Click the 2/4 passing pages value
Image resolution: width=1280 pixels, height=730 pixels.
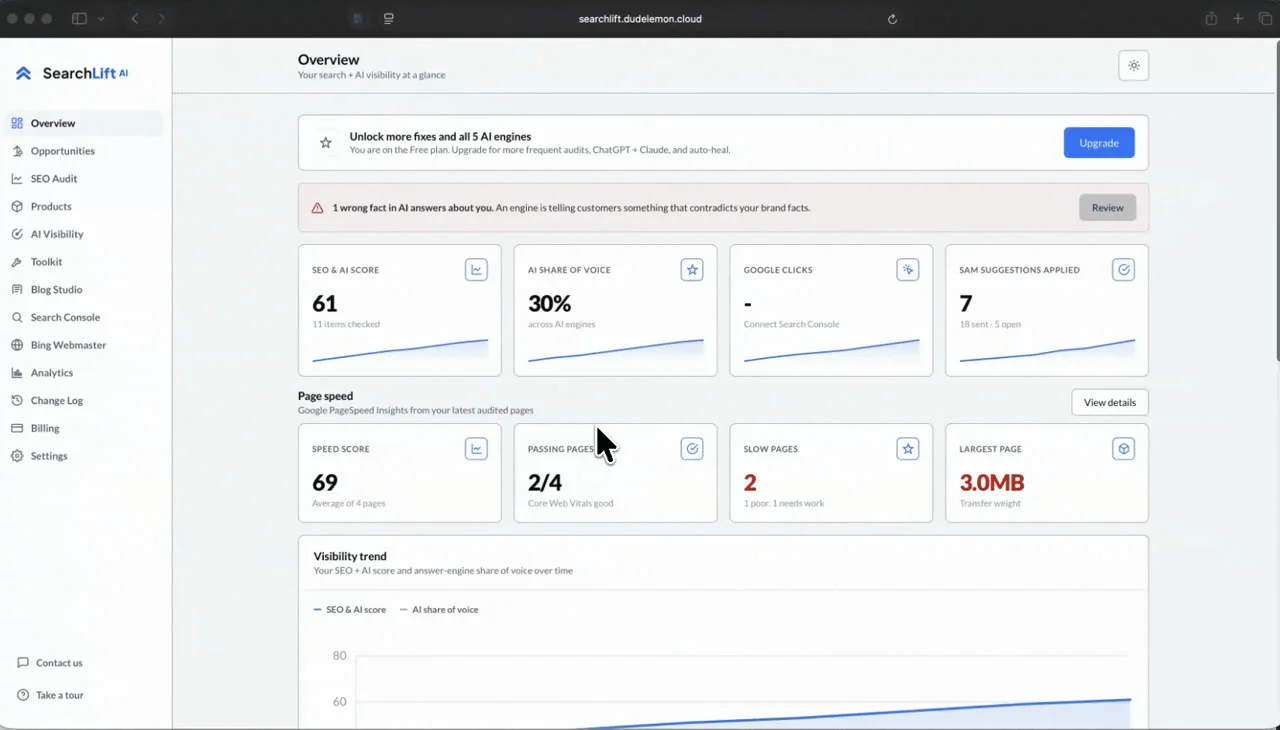(545, 482)
